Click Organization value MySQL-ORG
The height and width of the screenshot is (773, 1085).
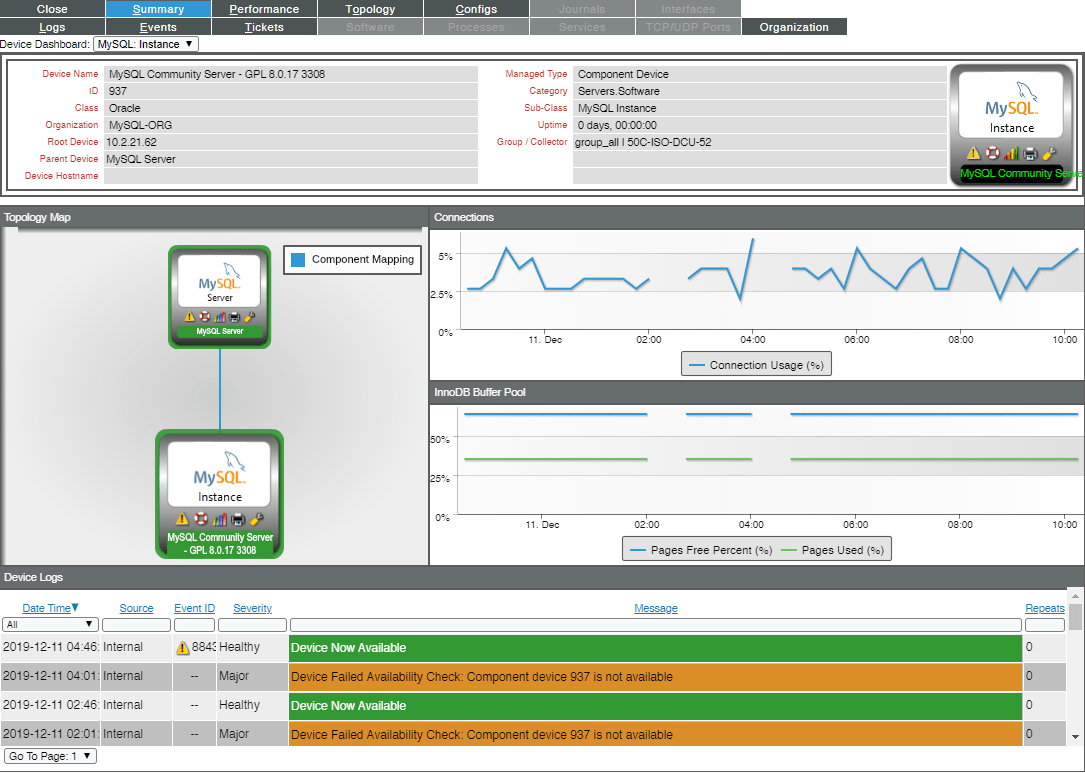tap(140, 125)
